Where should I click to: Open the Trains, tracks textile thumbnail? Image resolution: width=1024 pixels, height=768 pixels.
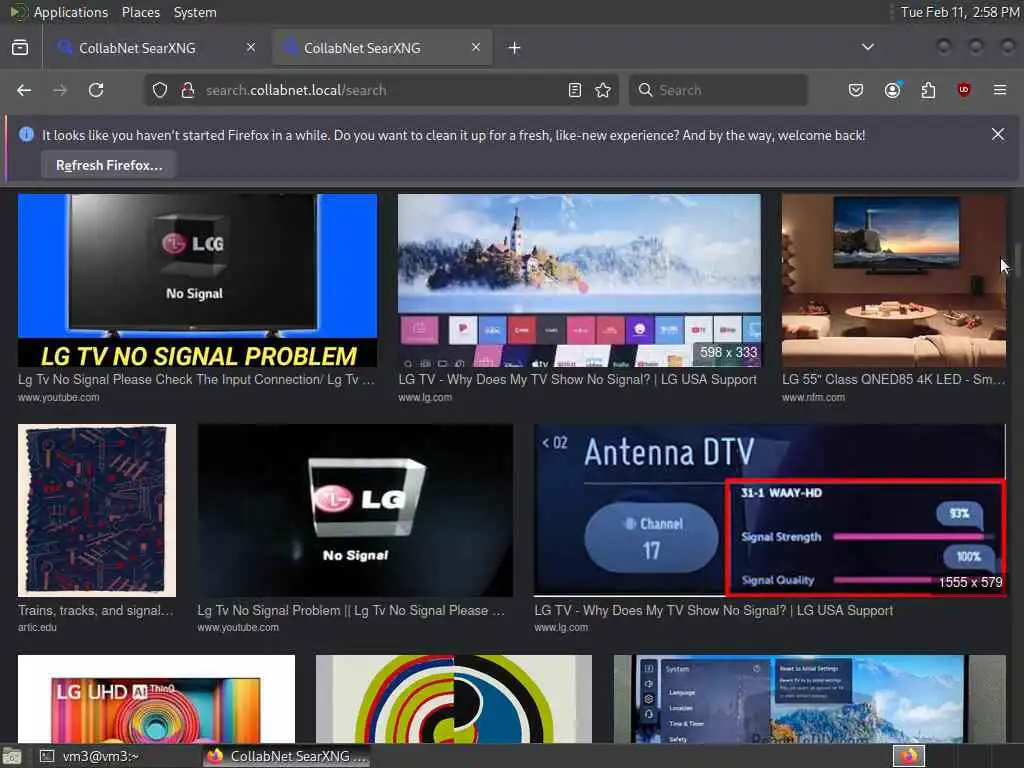pyautogui.click(x=97, y=511)
